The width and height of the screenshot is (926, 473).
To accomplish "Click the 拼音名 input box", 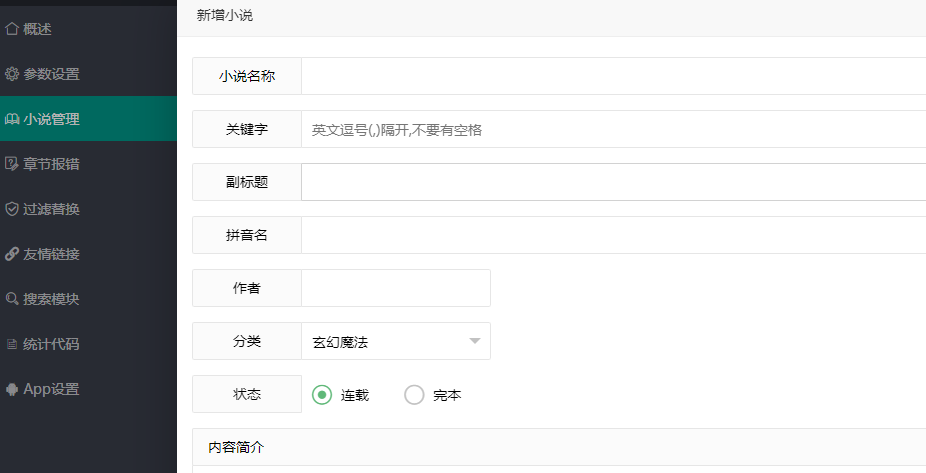I will (x=612, y=235).
